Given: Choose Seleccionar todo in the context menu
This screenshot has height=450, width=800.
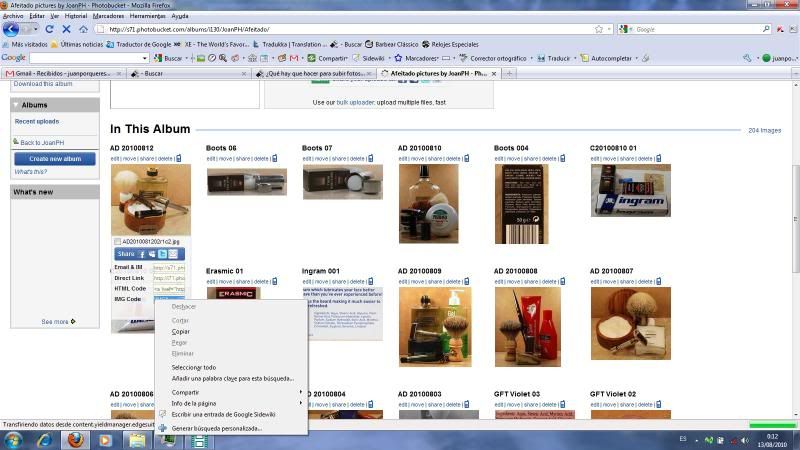Looking at the screenshot, I should (194, 367).
